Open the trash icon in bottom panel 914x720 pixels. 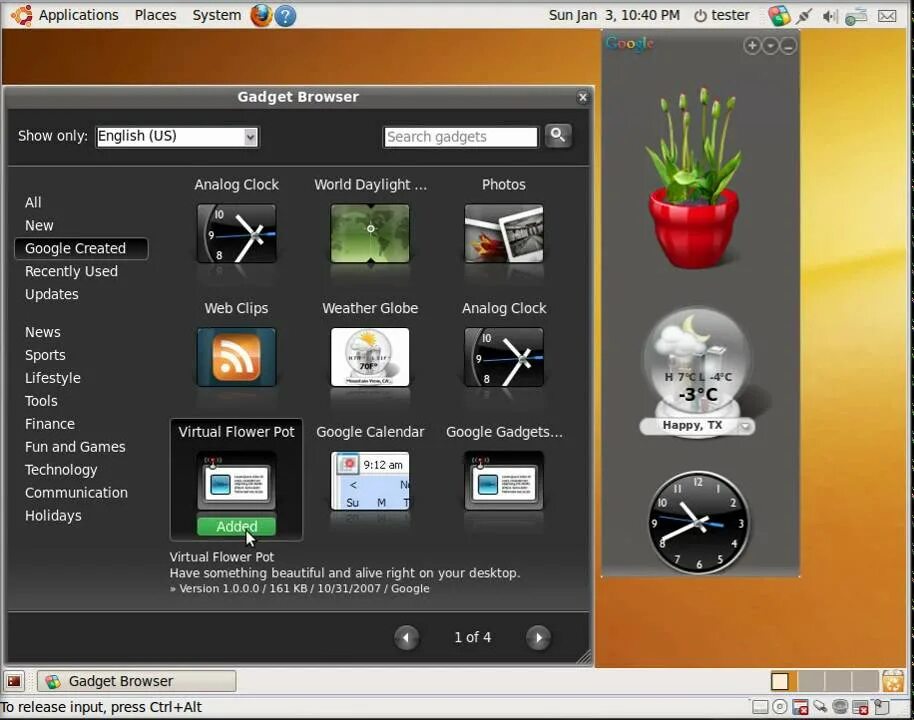[892, 681]
